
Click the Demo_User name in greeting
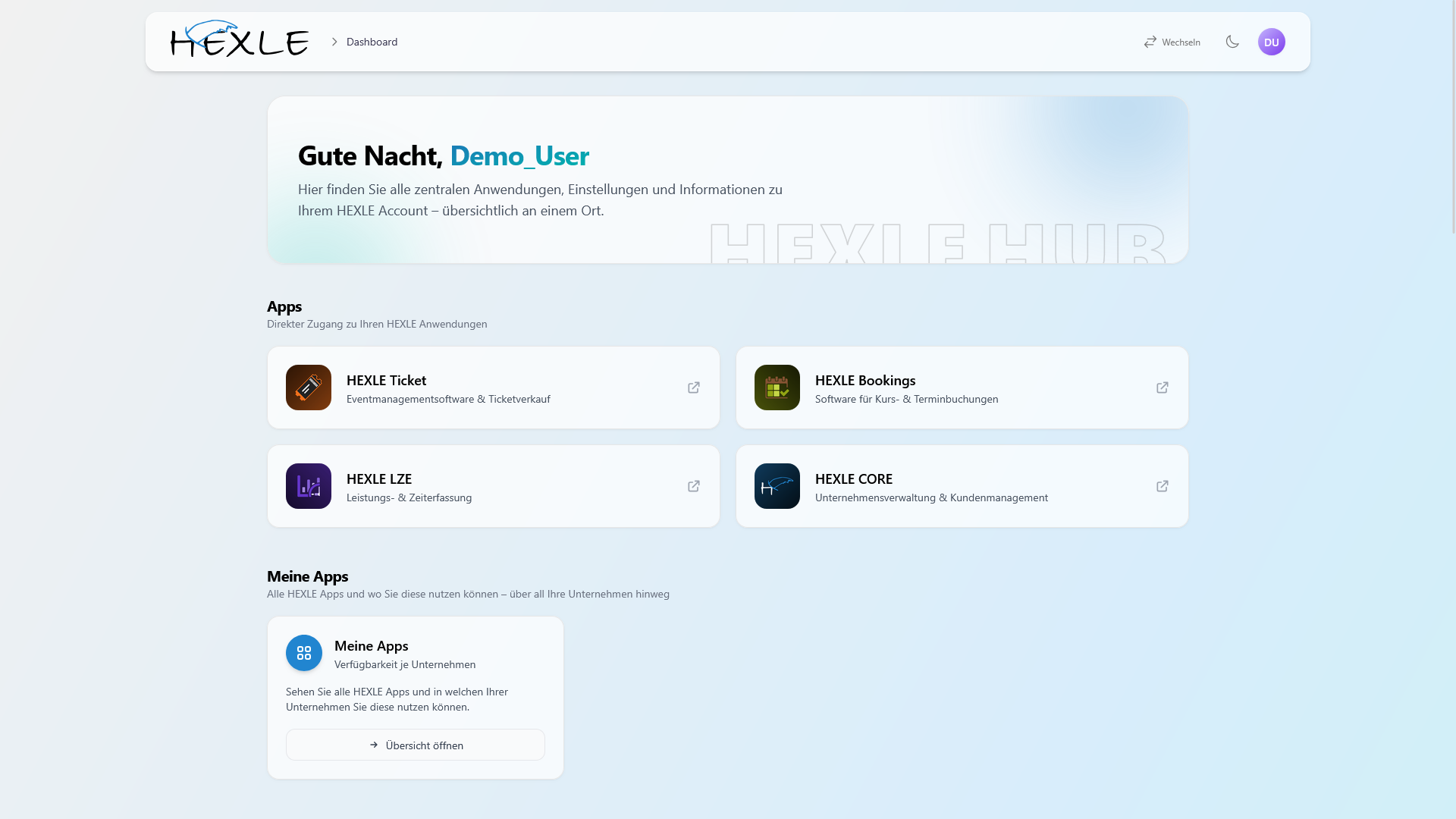(519, 155)
